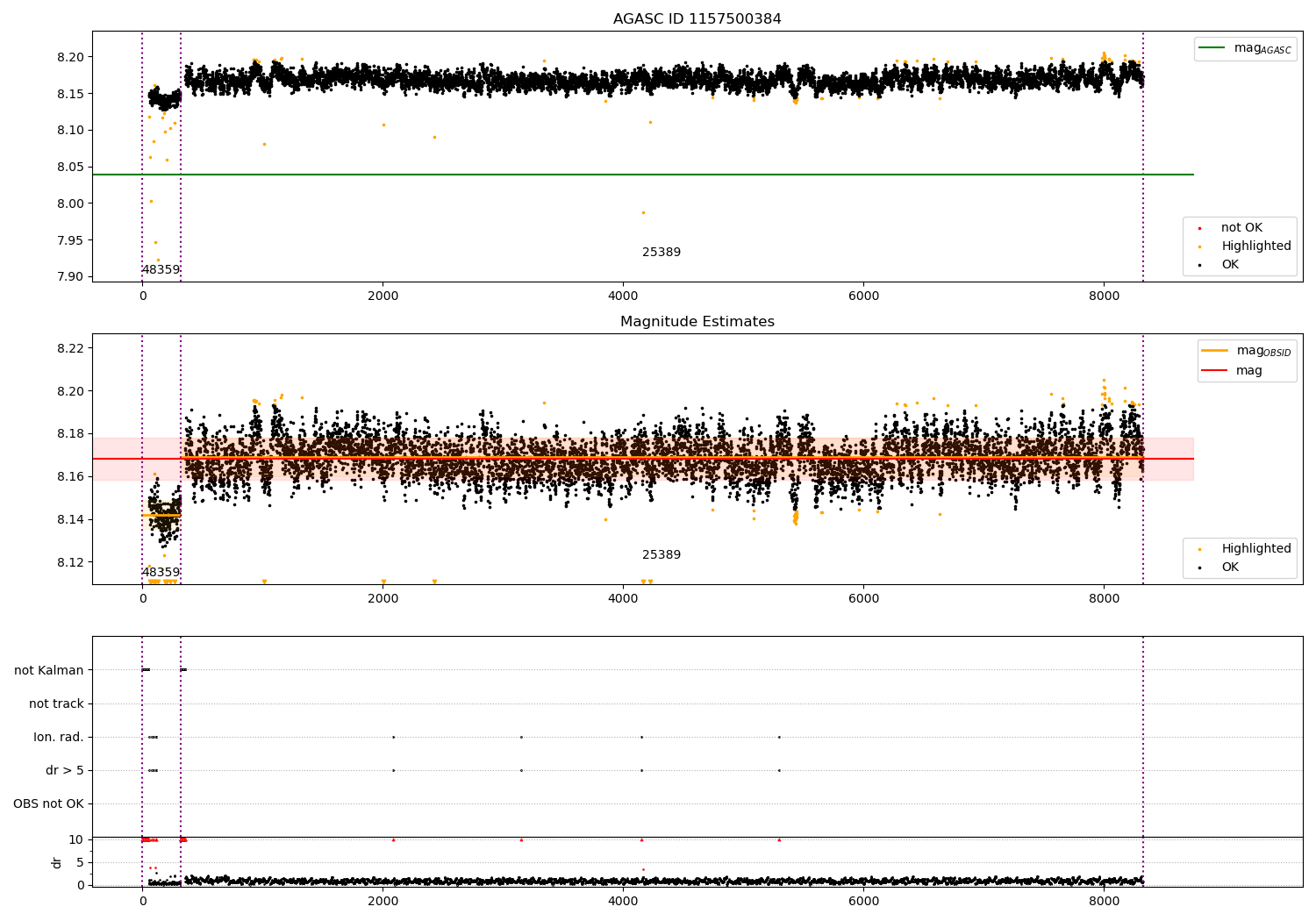Screen dimensions: 1316x921
Task: Click the 8.12 y-tick label in middle plot
Action: (70, 562)
